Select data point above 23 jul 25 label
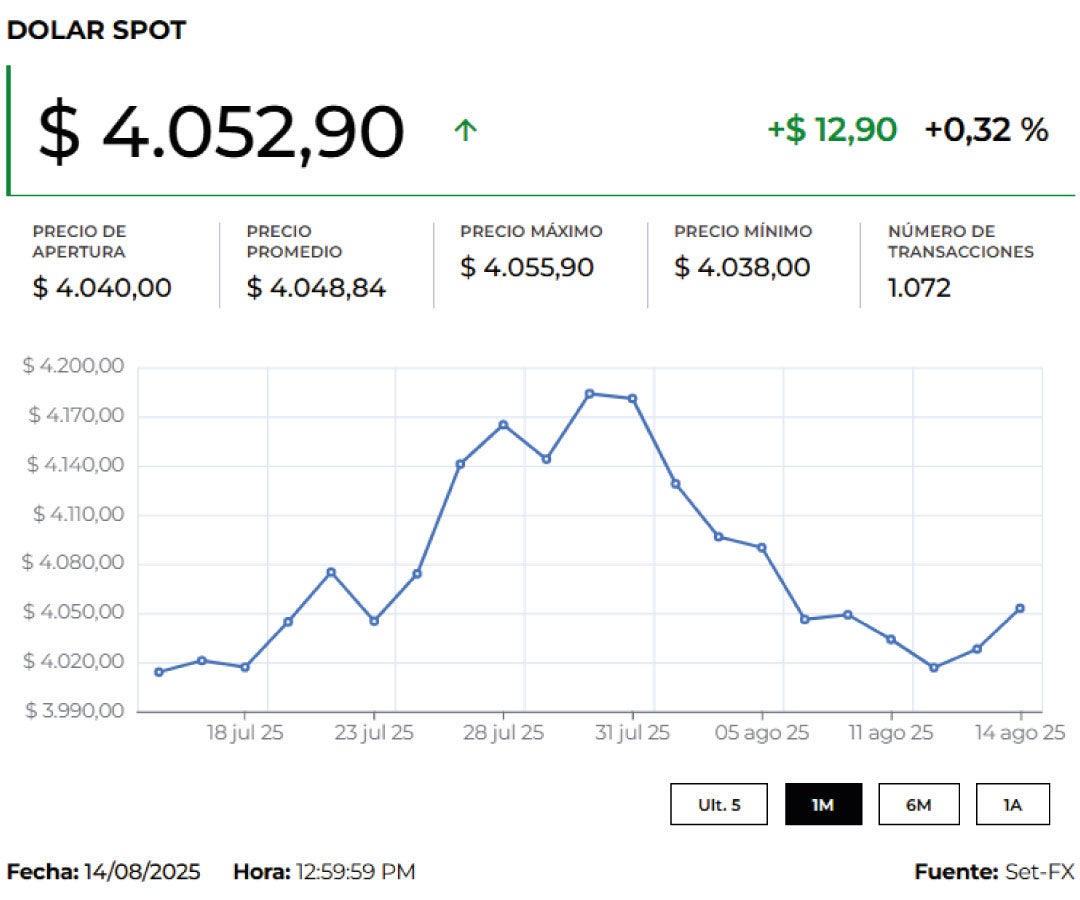Screen dimensions: 1080x900 click(x=374, y=621)
